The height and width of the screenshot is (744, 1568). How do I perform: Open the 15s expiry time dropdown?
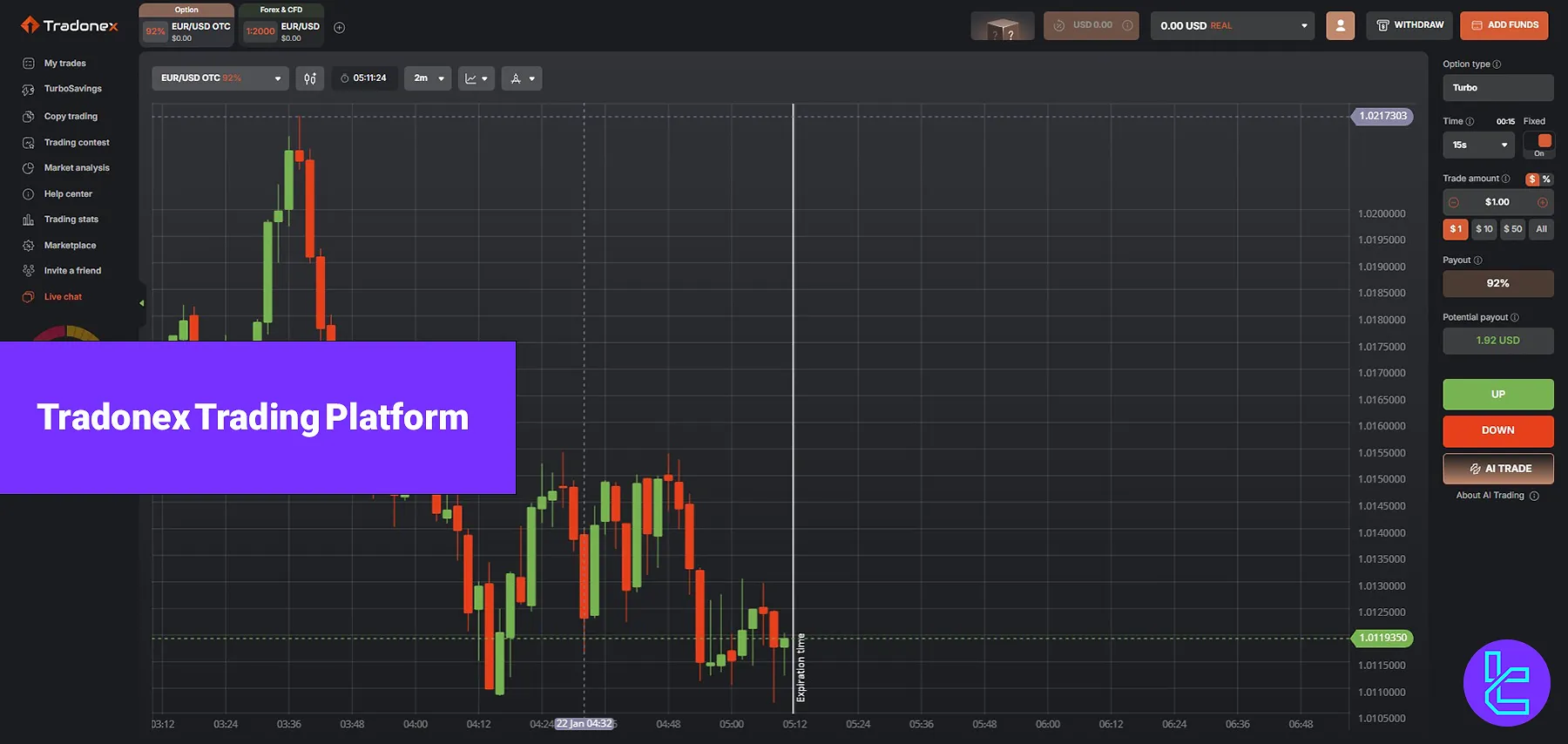click(x=1479, y=145)
